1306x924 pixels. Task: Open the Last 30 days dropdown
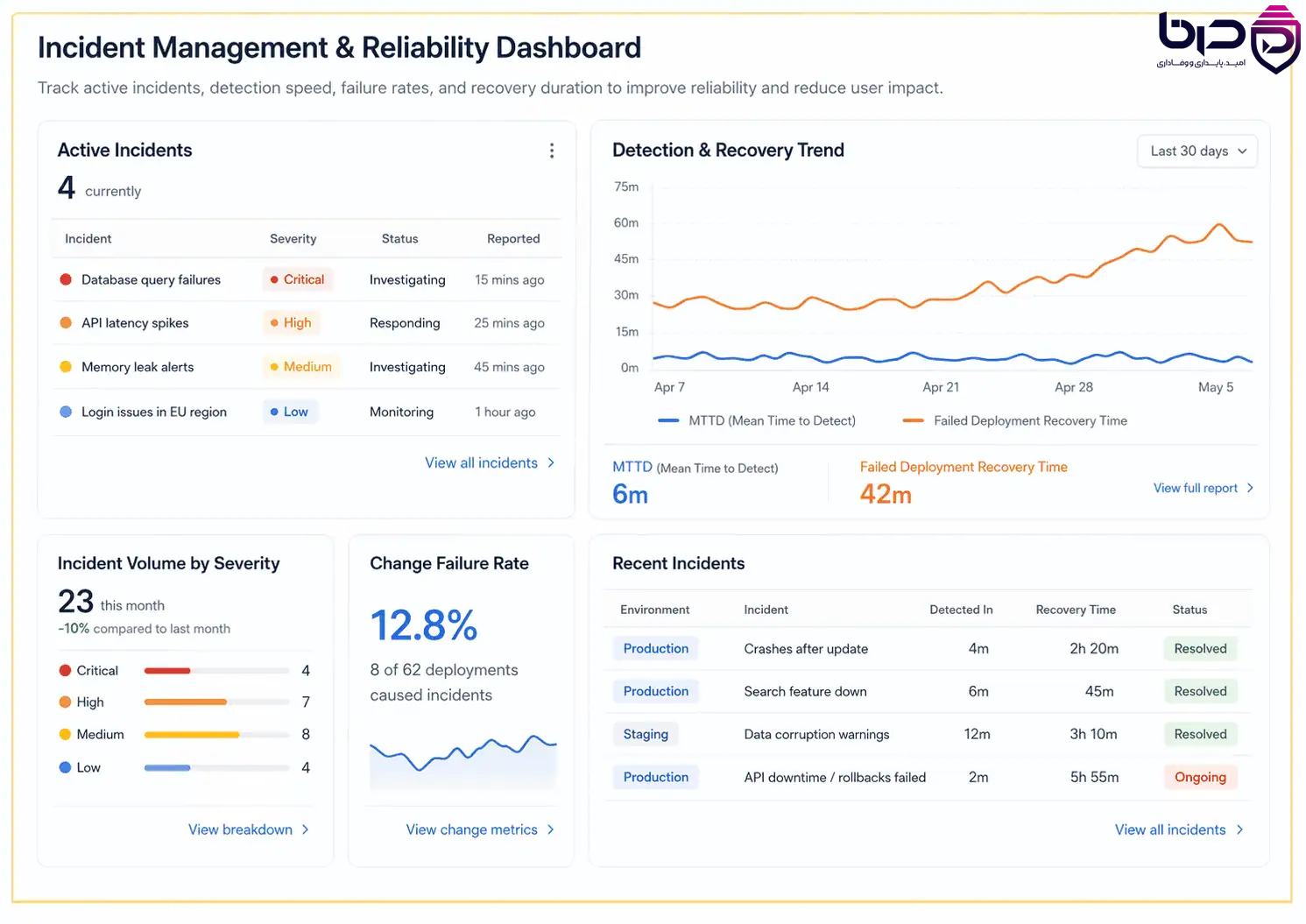pos(1197,152)
